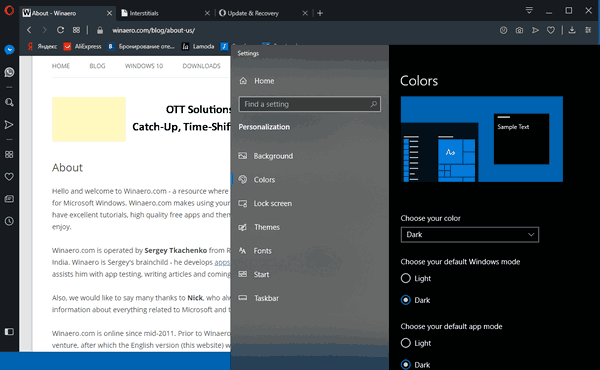
Task: Open My Flow arrow in sidebar
Action: (9, 125)
